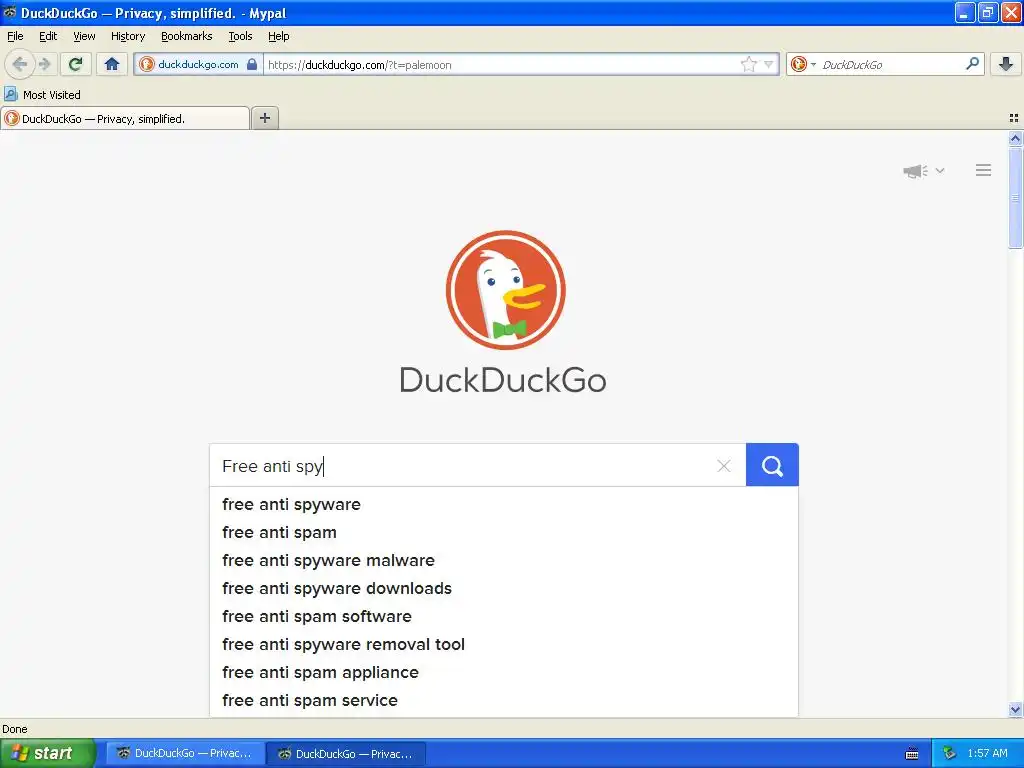Minimize the Mypal window

(x=965, y=12)
